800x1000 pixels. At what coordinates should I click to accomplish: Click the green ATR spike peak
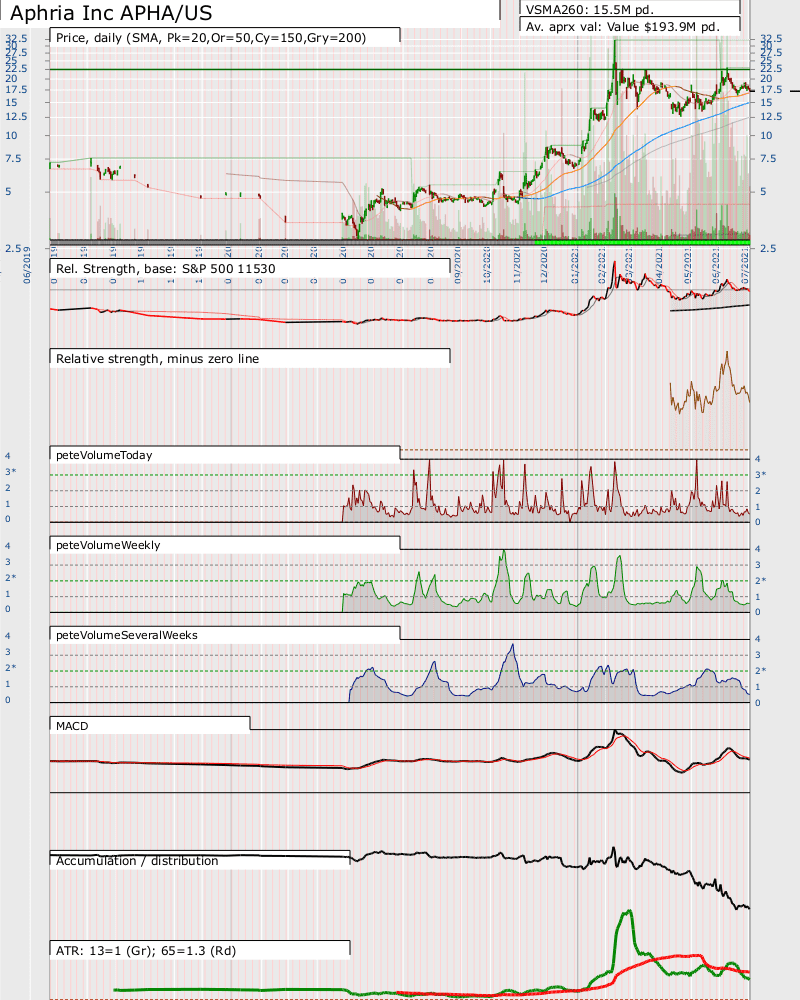(628, 912)
